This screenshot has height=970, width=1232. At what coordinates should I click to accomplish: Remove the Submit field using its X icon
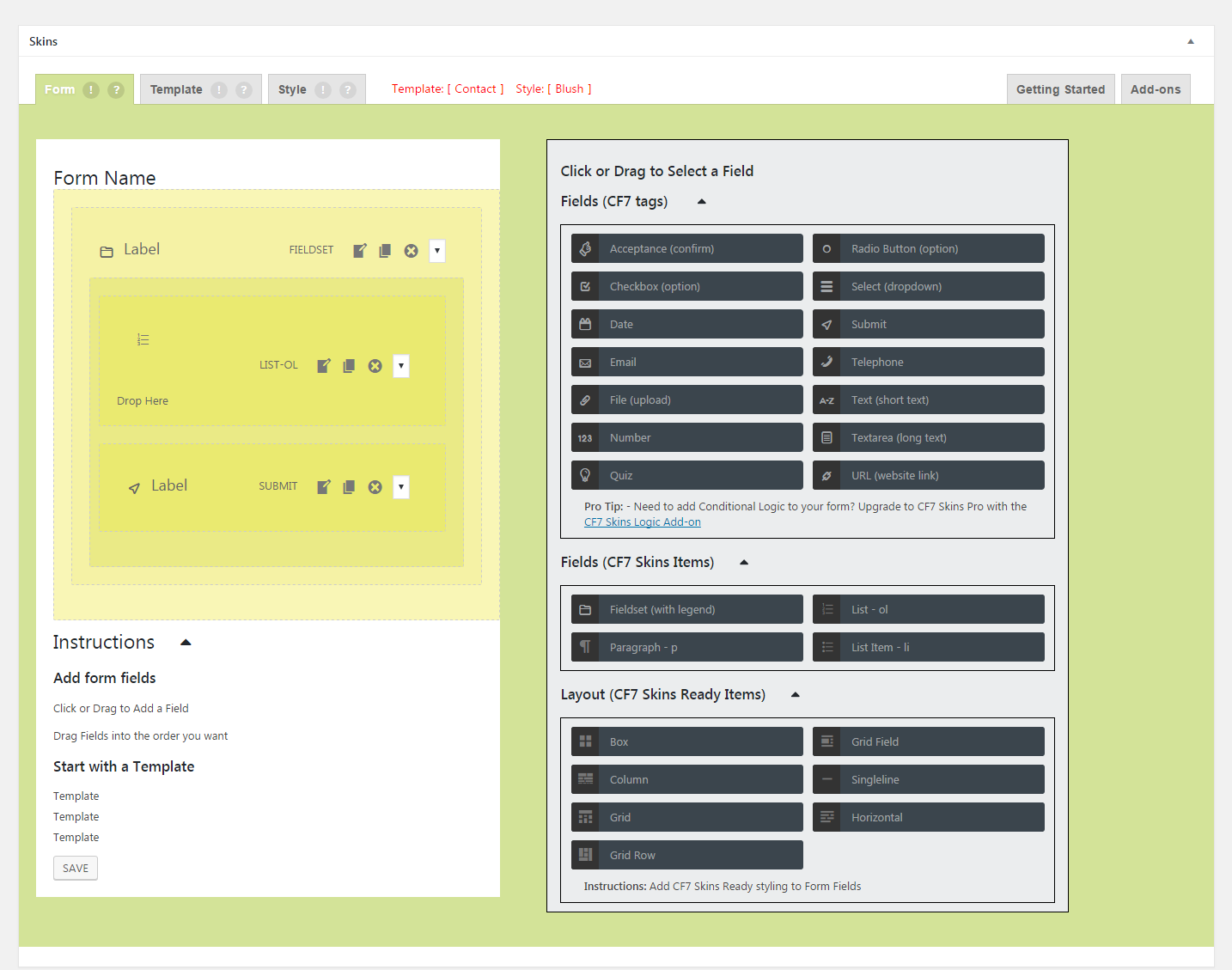point(375,487)
